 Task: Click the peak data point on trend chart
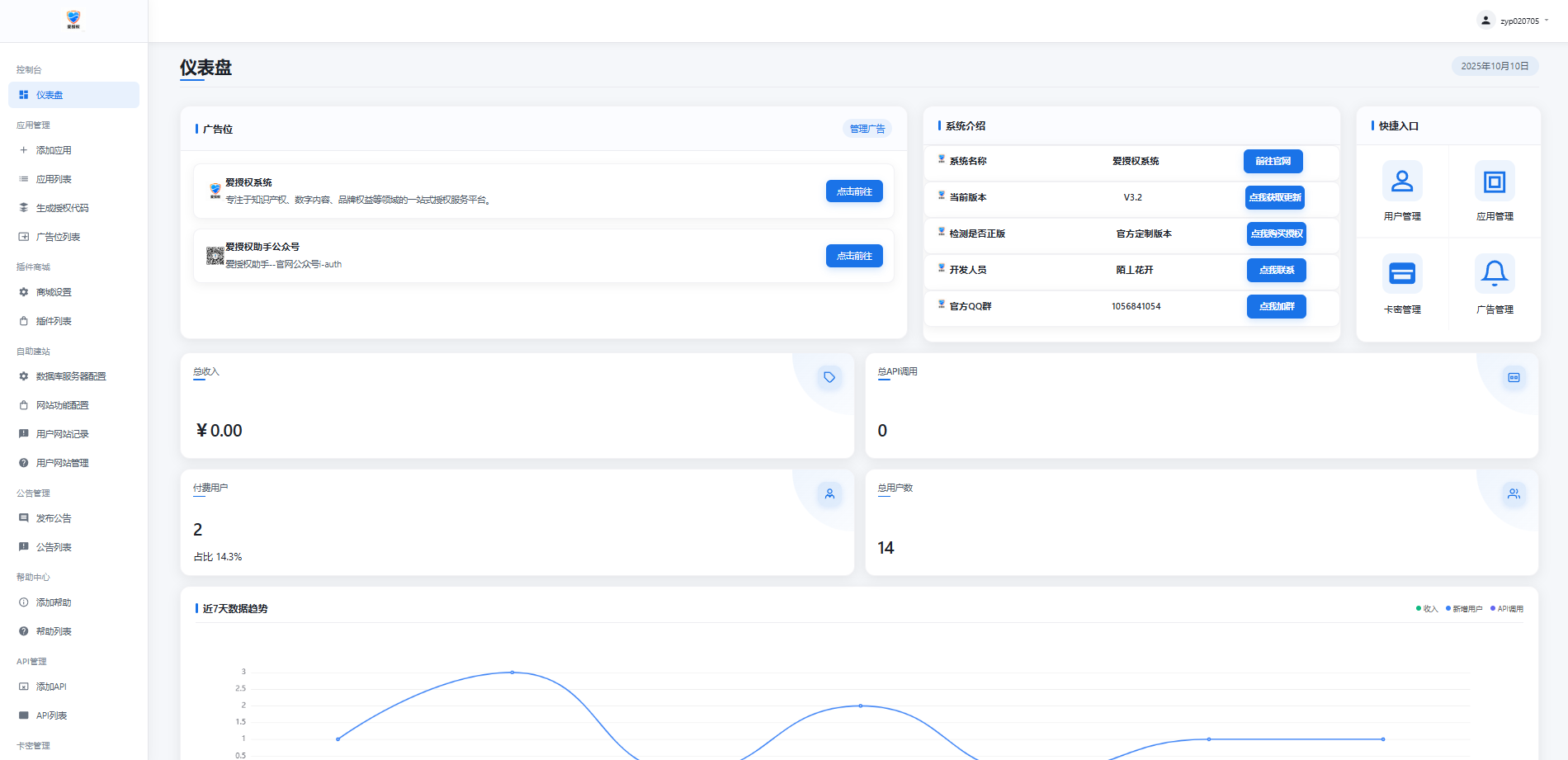[x=512, y=673]
